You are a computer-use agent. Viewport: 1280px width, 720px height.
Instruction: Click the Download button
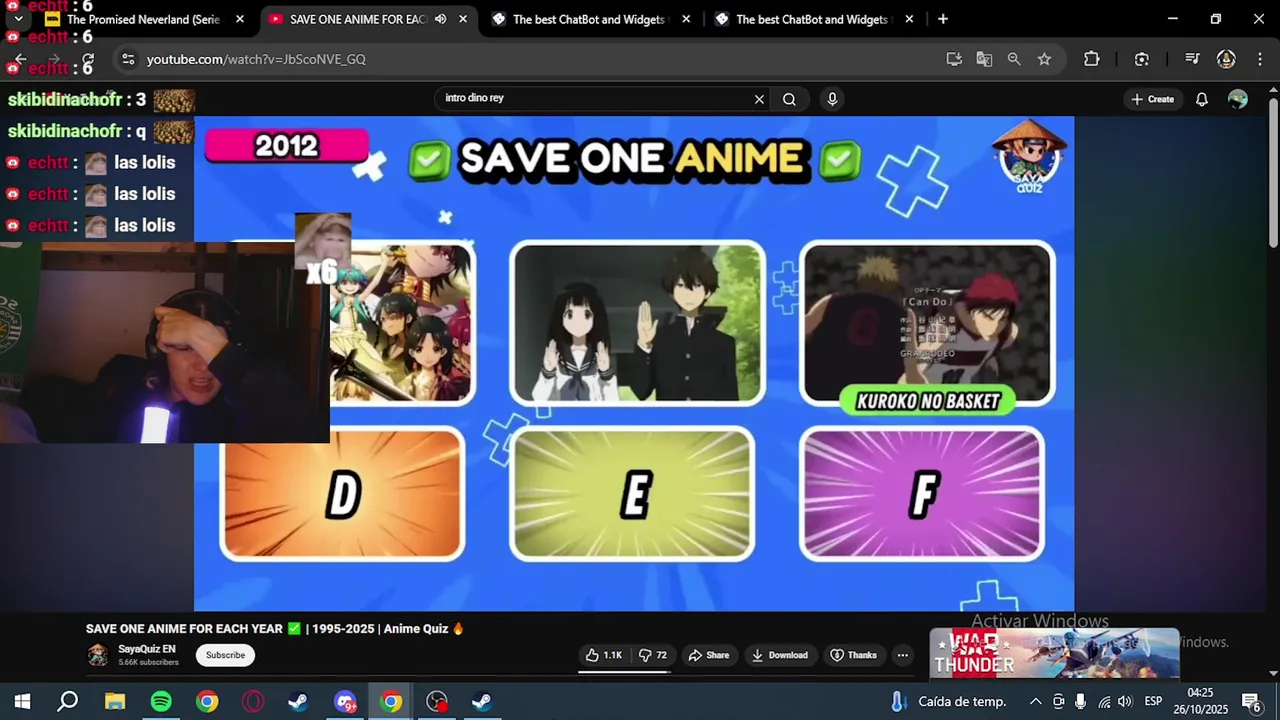(x=779, y=655)
